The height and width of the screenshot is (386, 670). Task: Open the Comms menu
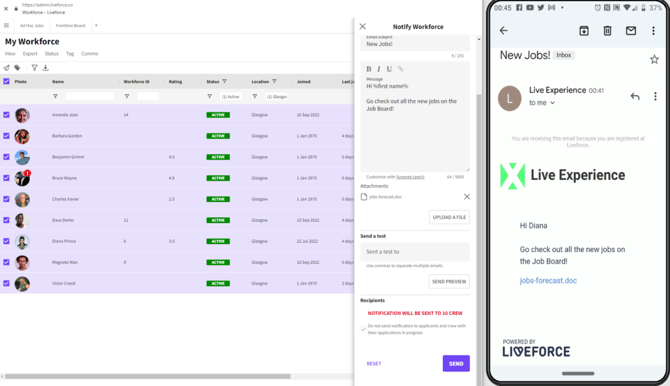(90, 53)
